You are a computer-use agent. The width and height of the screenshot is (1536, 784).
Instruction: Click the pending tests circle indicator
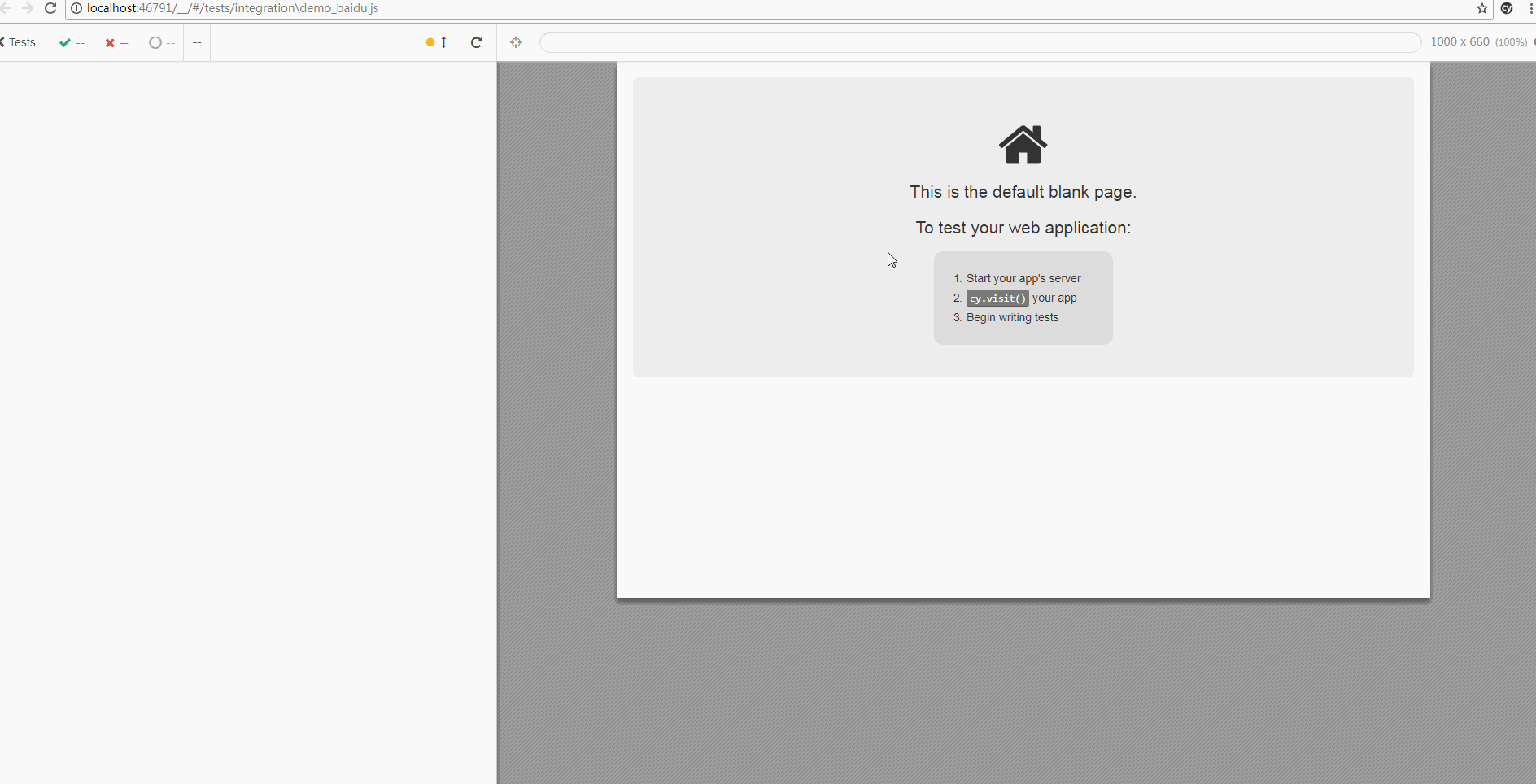(161, 42)
